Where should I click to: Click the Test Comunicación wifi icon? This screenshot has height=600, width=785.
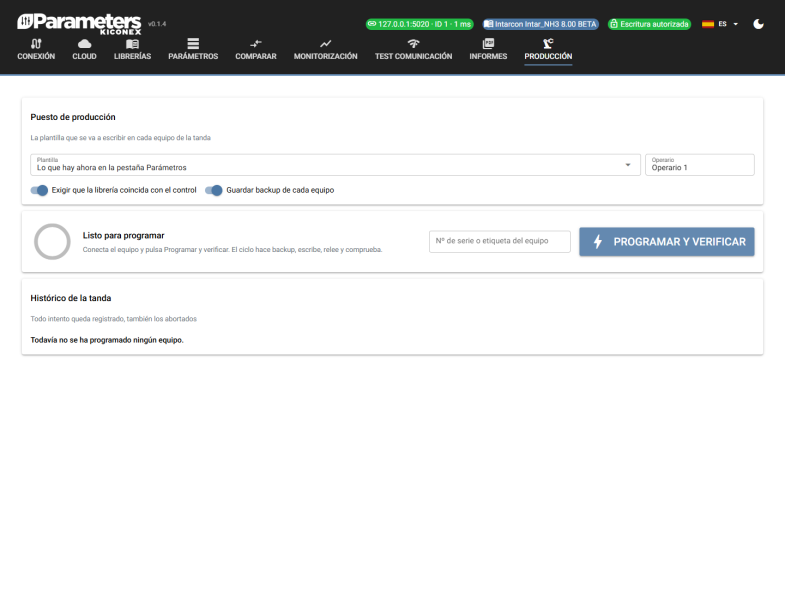pos(413,44)
